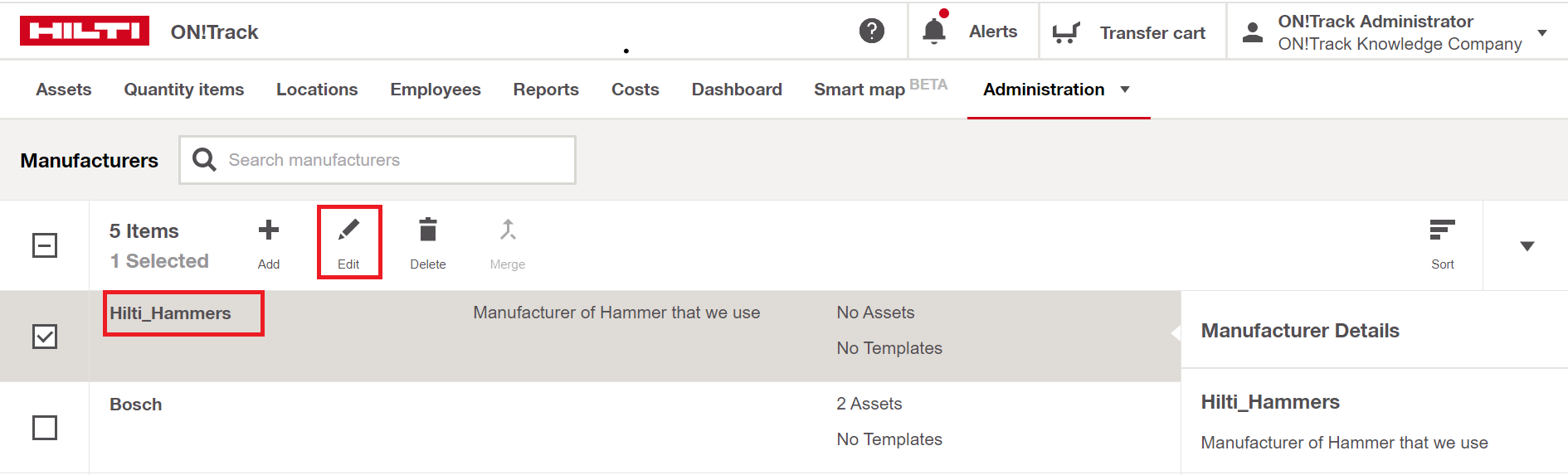Viewport: 1568px width, 475px height.
Task: Delete selected manufacturer with trash icon
Action: pyautogui.click(x=428, y=230)
